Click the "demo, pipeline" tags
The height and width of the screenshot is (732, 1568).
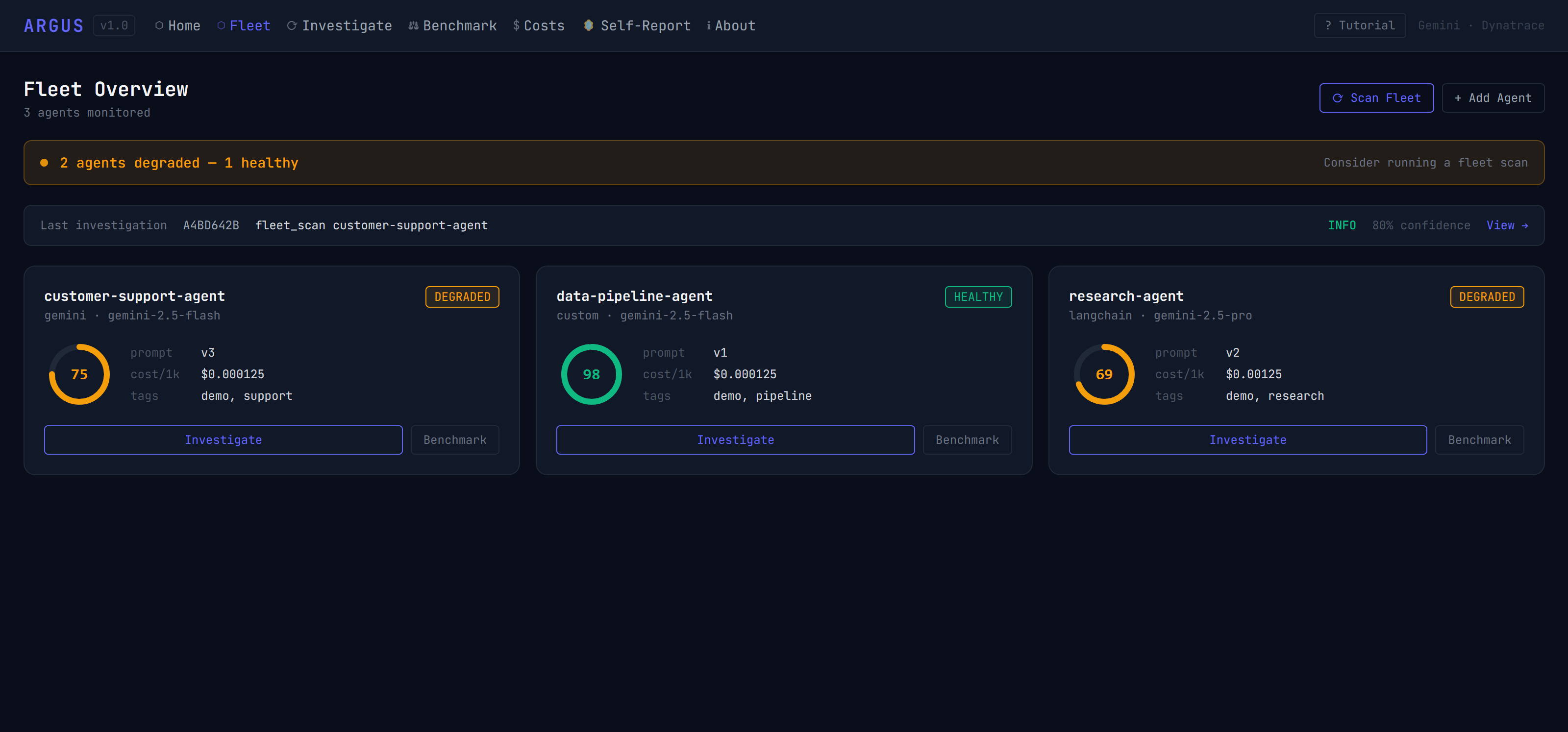763,396
